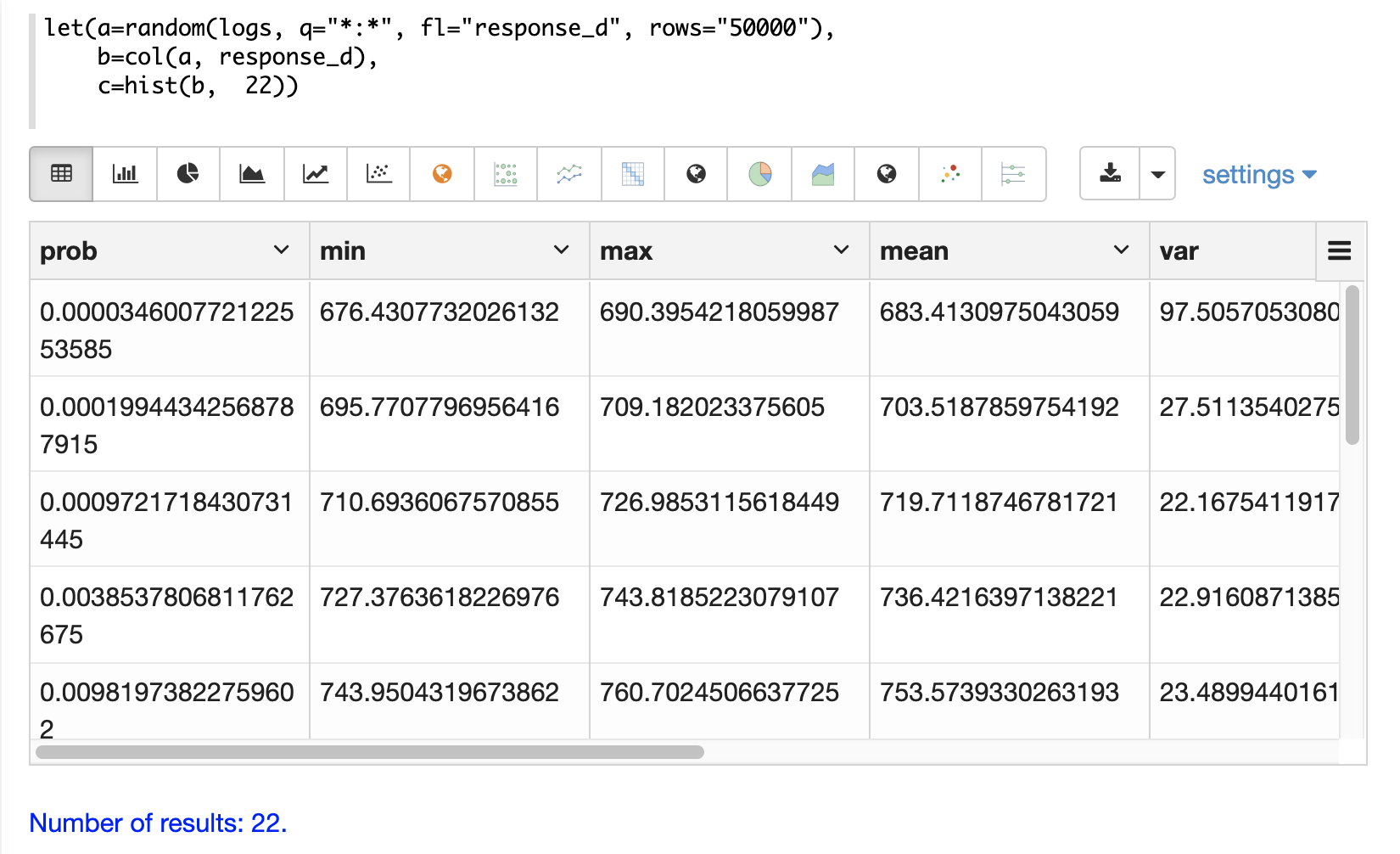Click the horizontal table scrollbar
Viewport: 1400px width, 854px height.
click(x=370, y=752)
